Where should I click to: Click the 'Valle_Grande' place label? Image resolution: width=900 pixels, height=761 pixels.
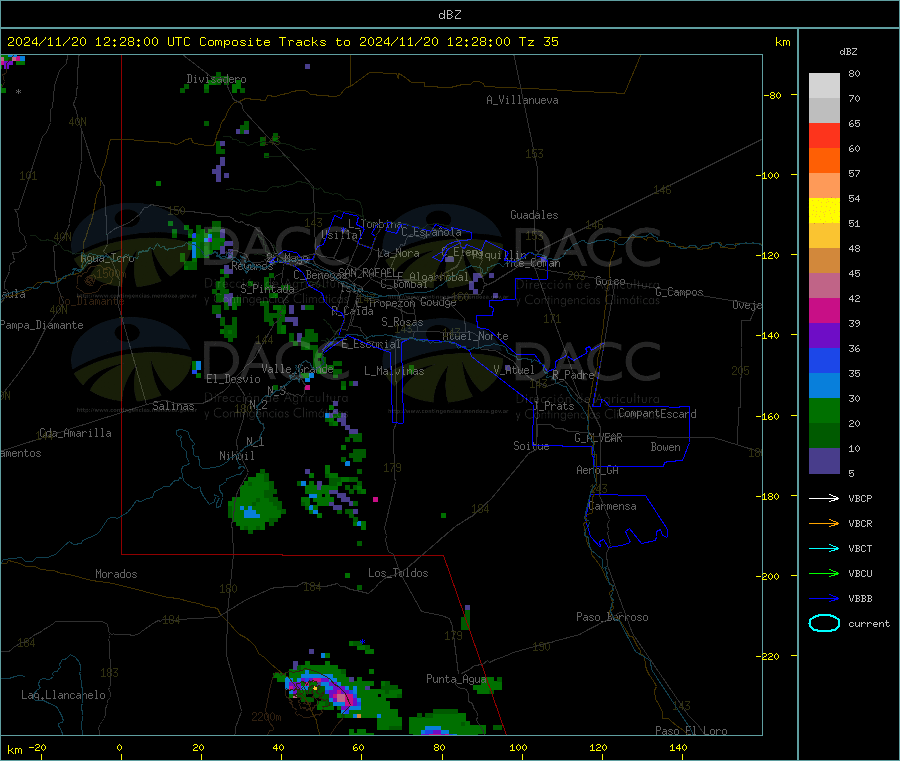(x=297, y=368)
